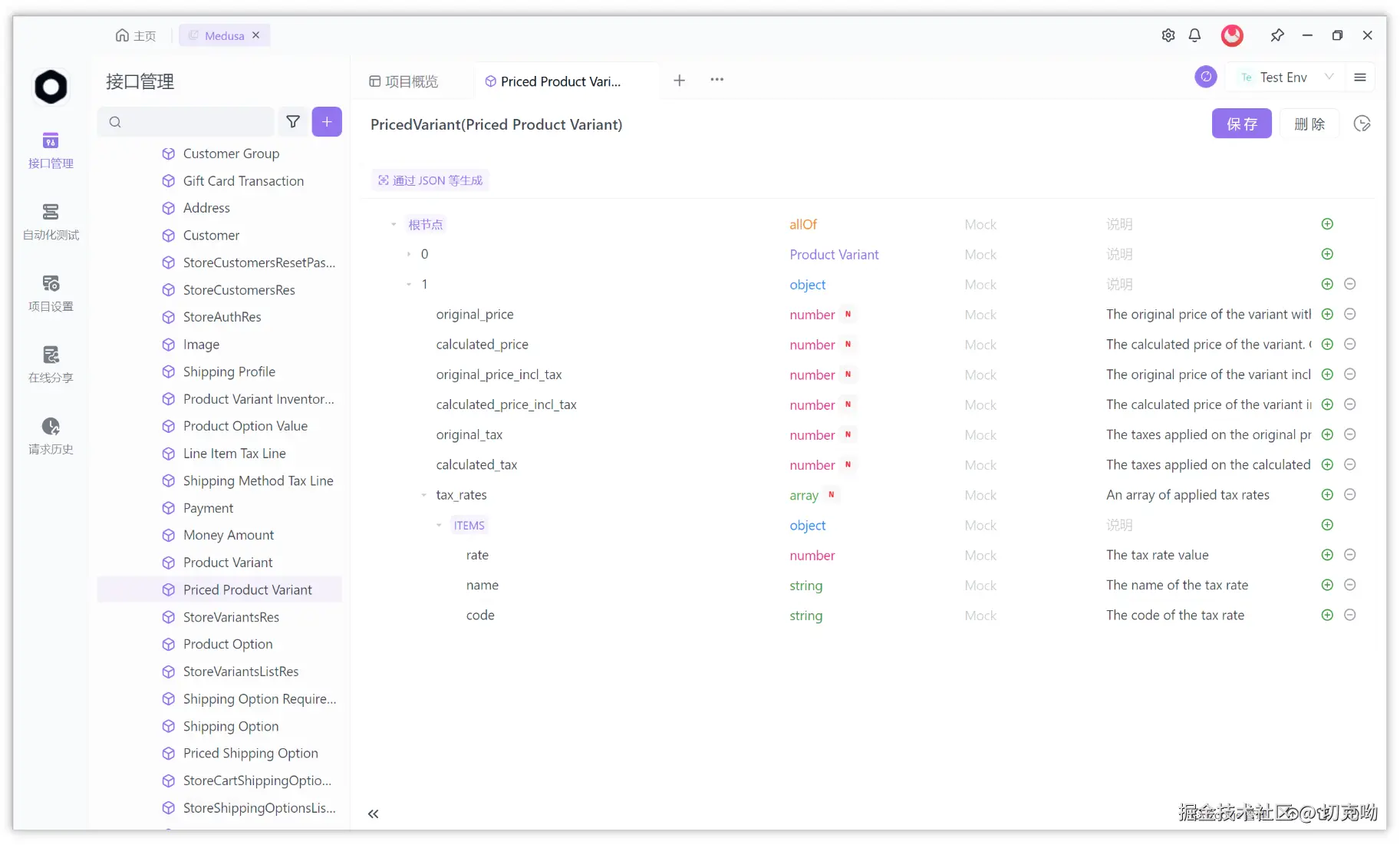
Task: Focus the sidebar search field
Action: [x=186, y=121]
